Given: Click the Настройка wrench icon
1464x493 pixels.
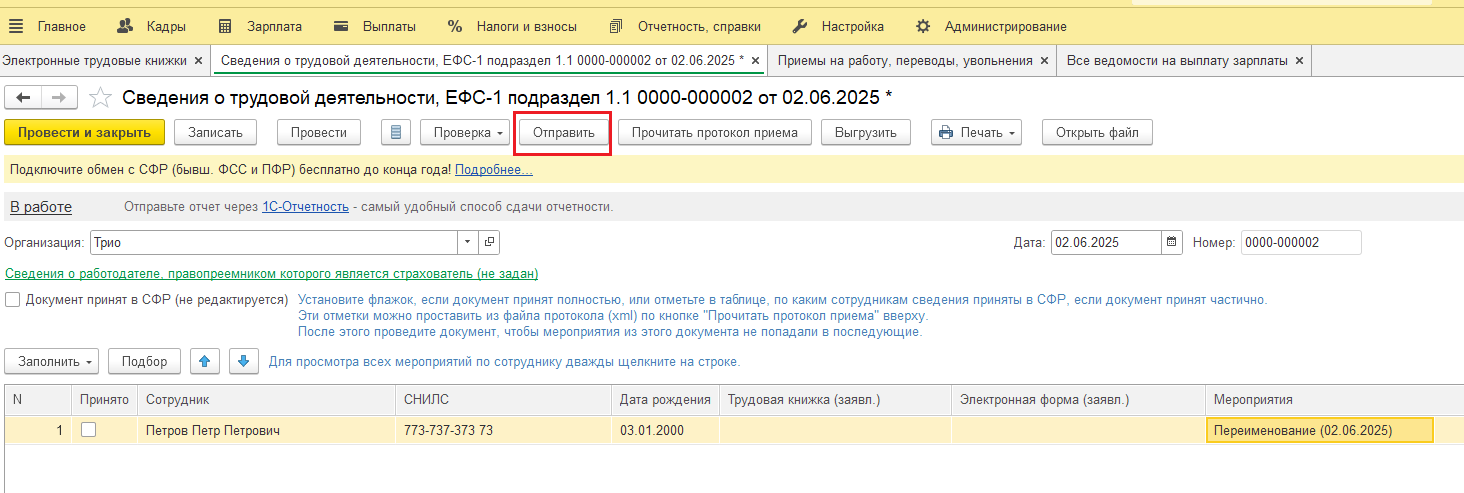Looking at the screenshot, I should [x=799, y=26].
